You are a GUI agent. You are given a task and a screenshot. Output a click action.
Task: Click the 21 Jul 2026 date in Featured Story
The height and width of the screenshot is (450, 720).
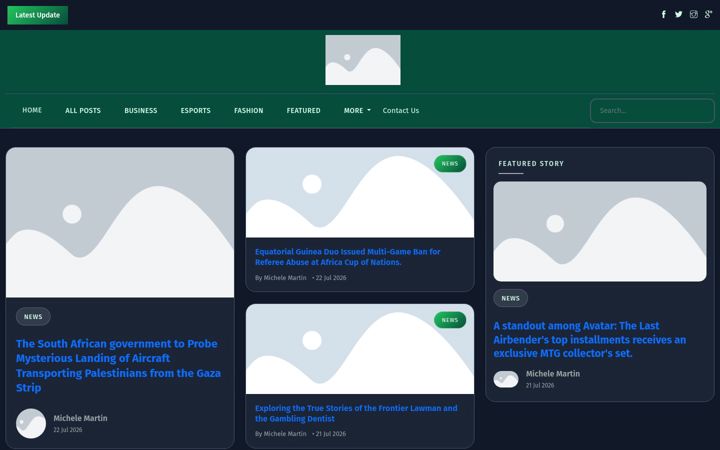540,385
